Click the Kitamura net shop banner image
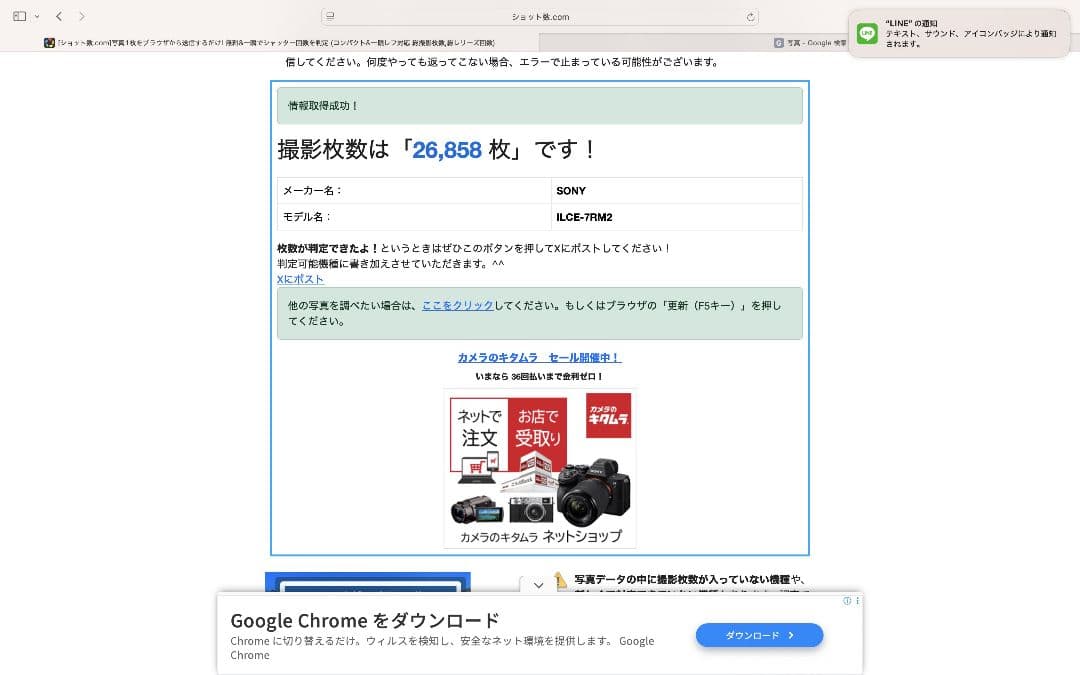This screenshot has height=675, width=1080. (540, 467)
